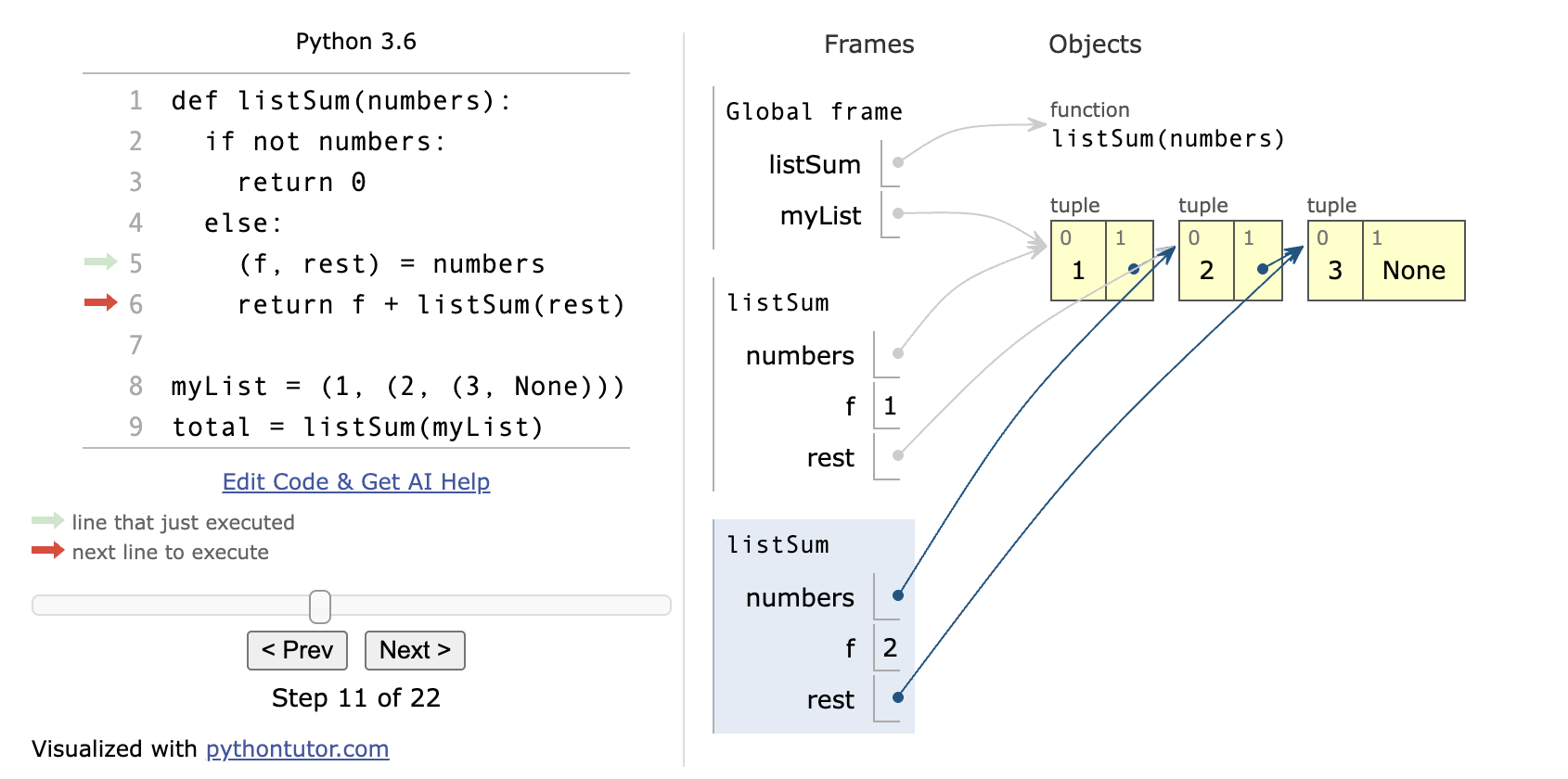Open Edit Code & Get AI Help link

[355, 482]
